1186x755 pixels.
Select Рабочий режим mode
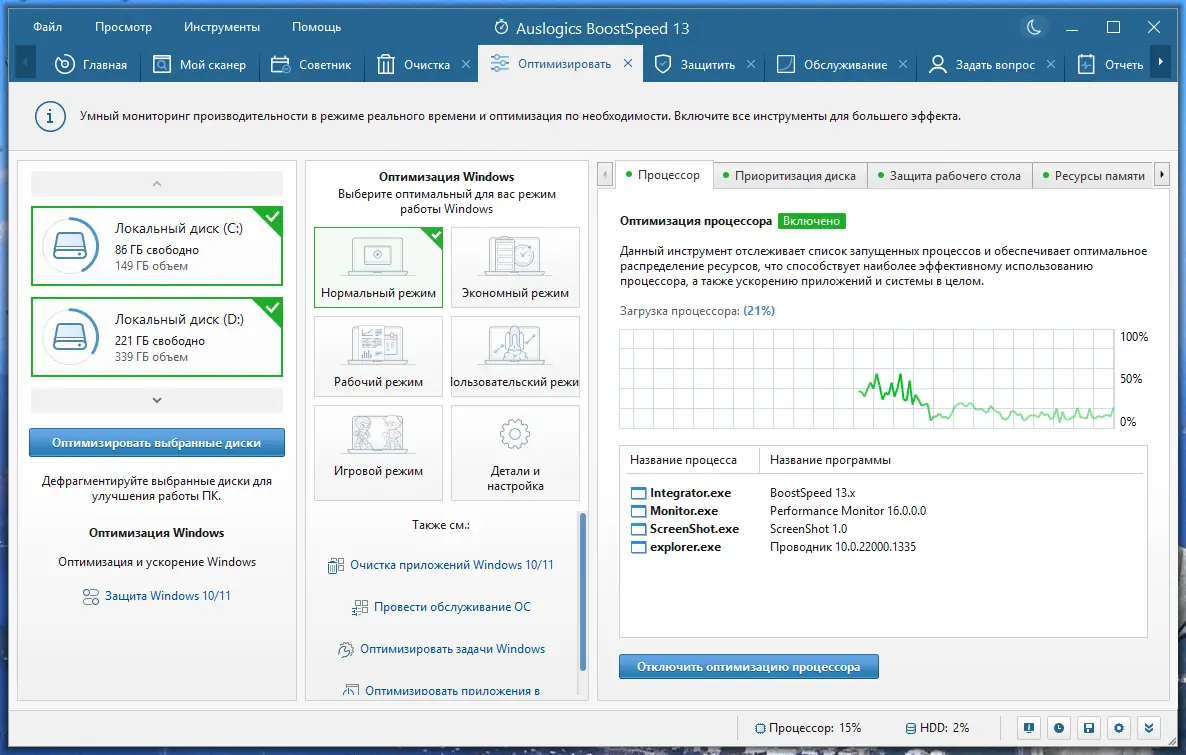[378, 356]
